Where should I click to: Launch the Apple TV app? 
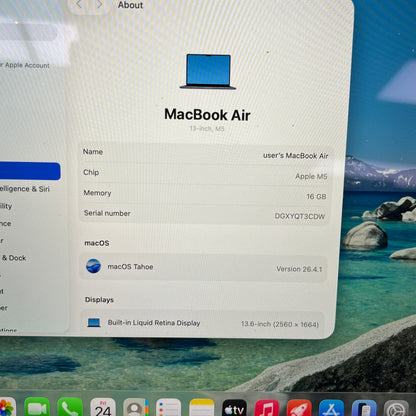click(235, 408)
